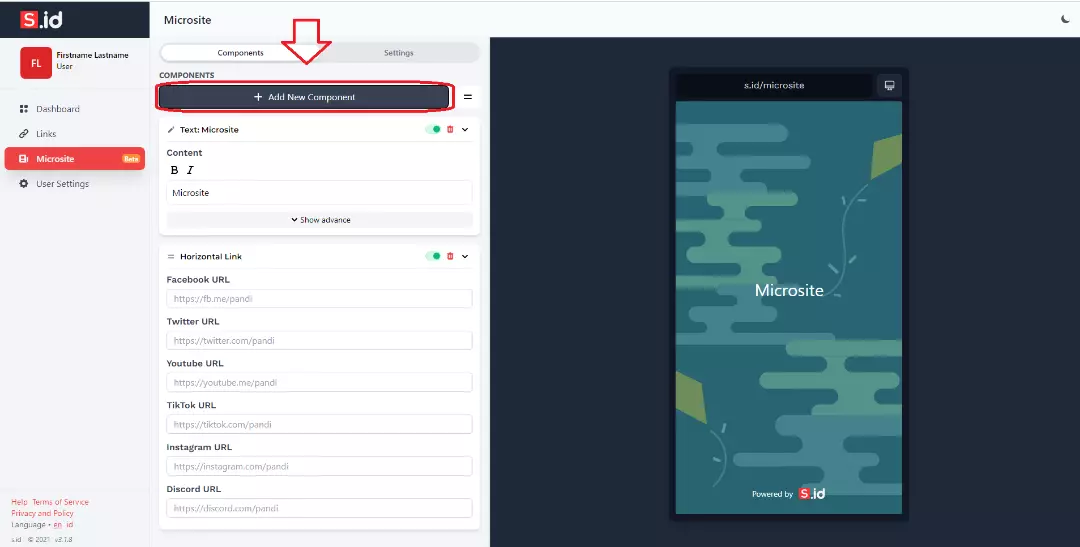Image resolution: width=1080 pixels, height=547 pixels.
Task: Apply bold formatting to content
Action: (x=174, y=171)
